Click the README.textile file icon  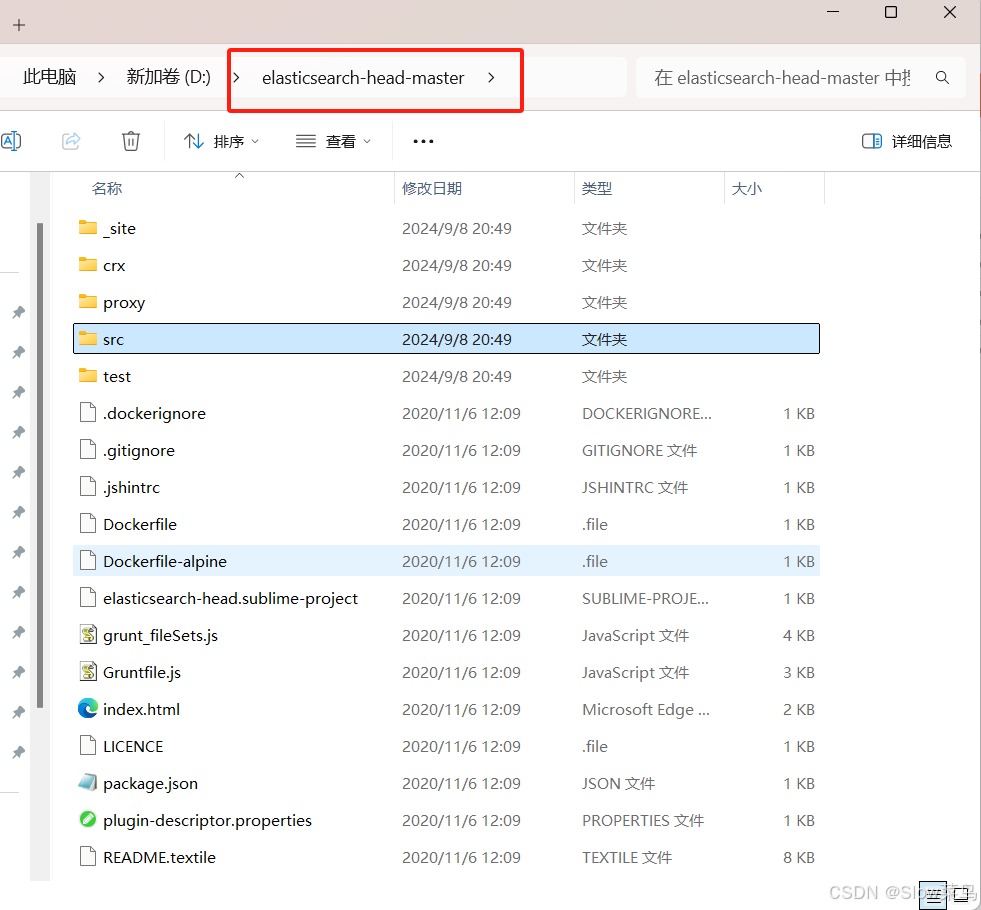pos(88,856)
